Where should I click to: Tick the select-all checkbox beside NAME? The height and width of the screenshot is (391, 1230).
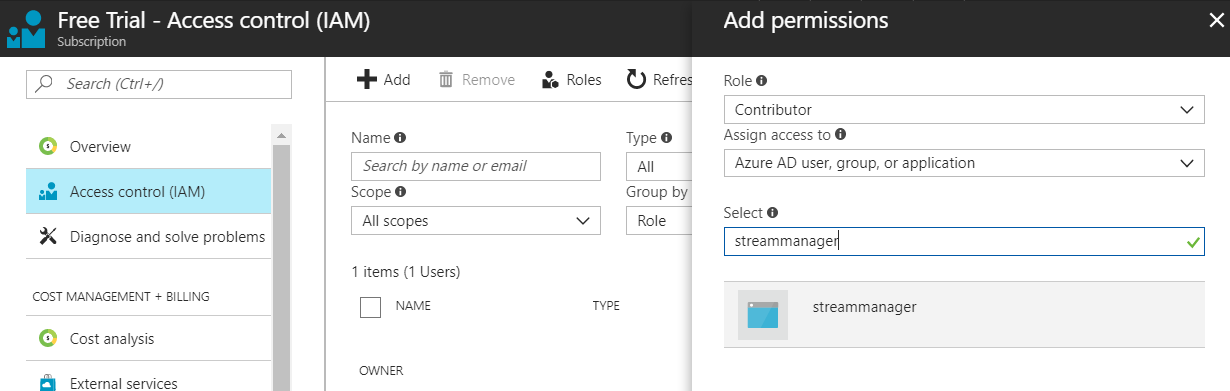[x=370, y=306]
